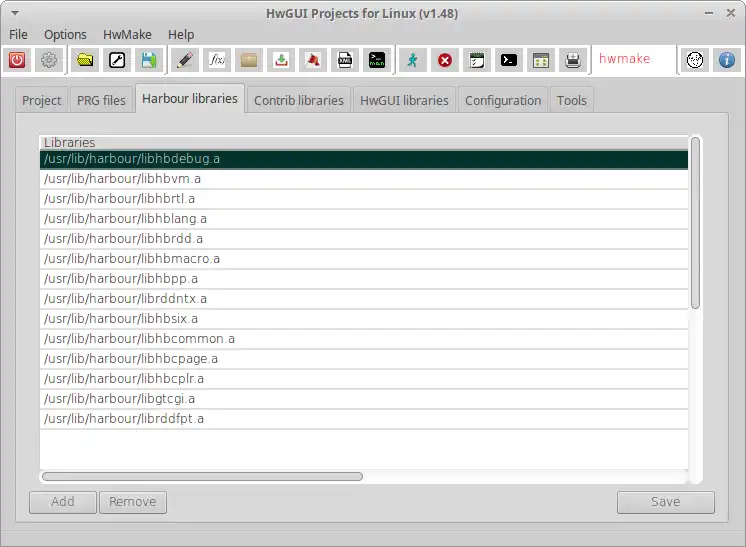The width and height of the screenshot is (746, 547).
Task: Switch to the PRG files tab
Action: [x=101, y=100]
